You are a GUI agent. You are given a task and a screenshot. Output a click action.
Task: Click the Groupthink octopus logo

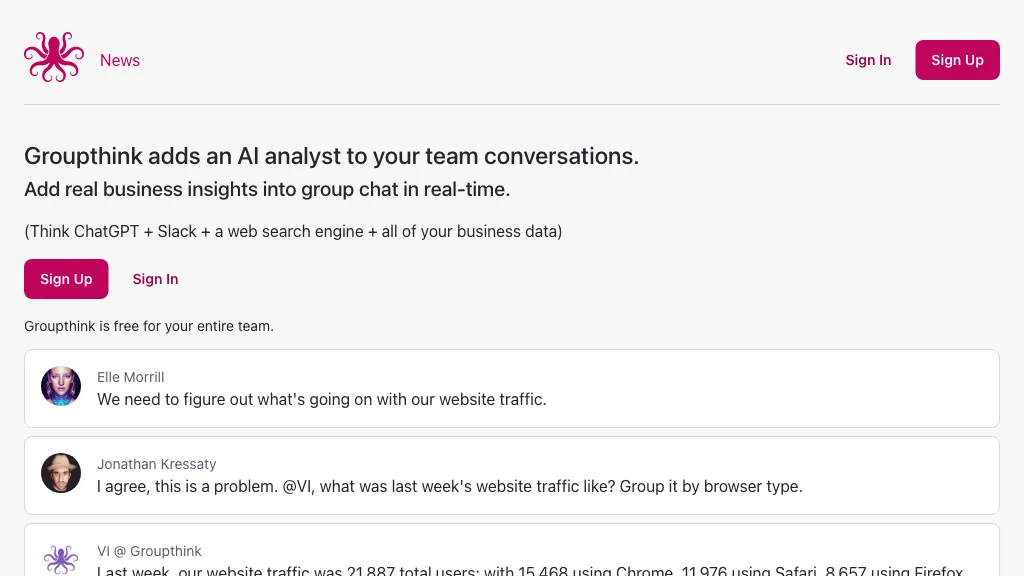[54, 58]
